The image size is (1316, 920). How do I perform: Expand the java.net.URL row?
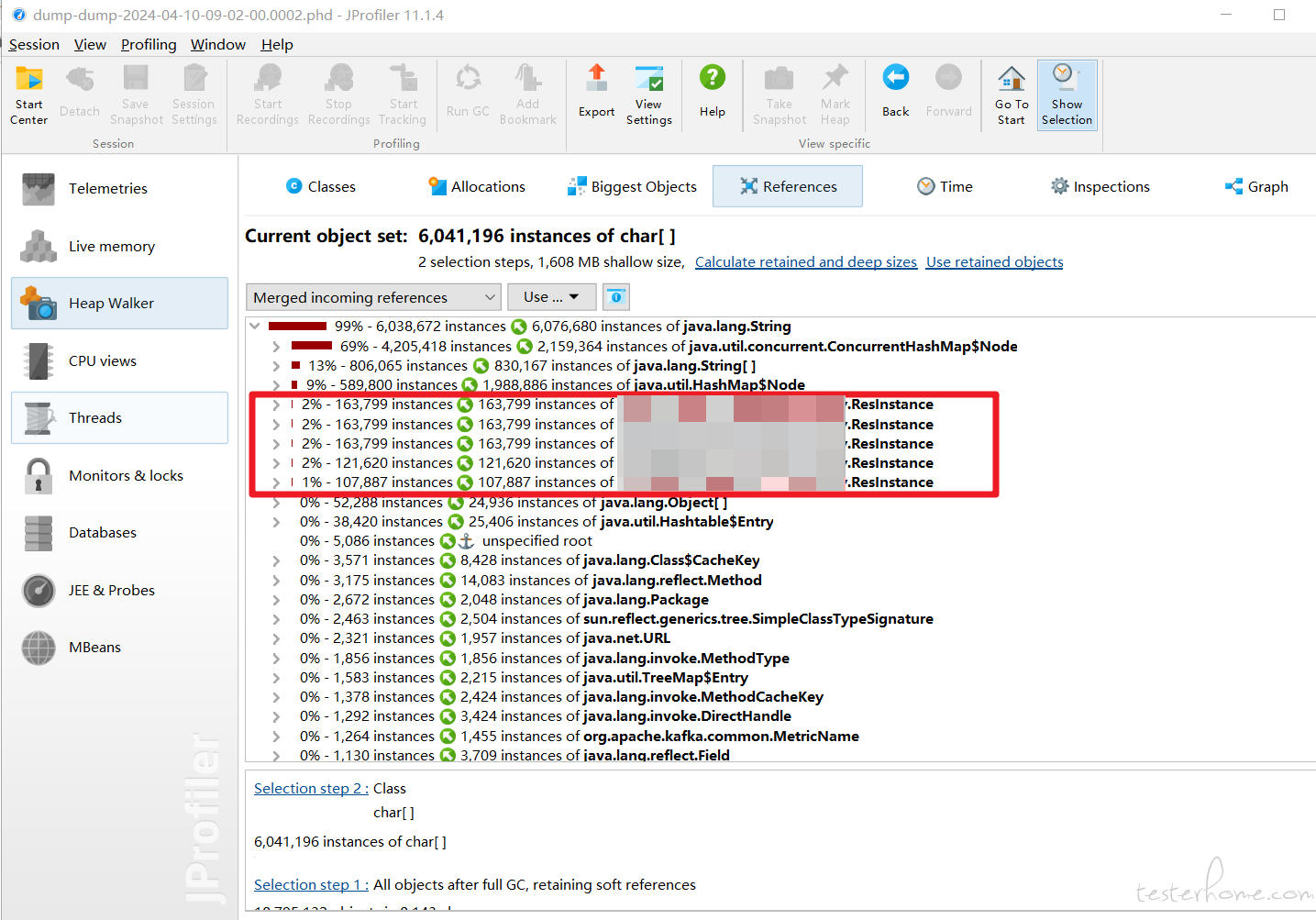coord(276,637)
